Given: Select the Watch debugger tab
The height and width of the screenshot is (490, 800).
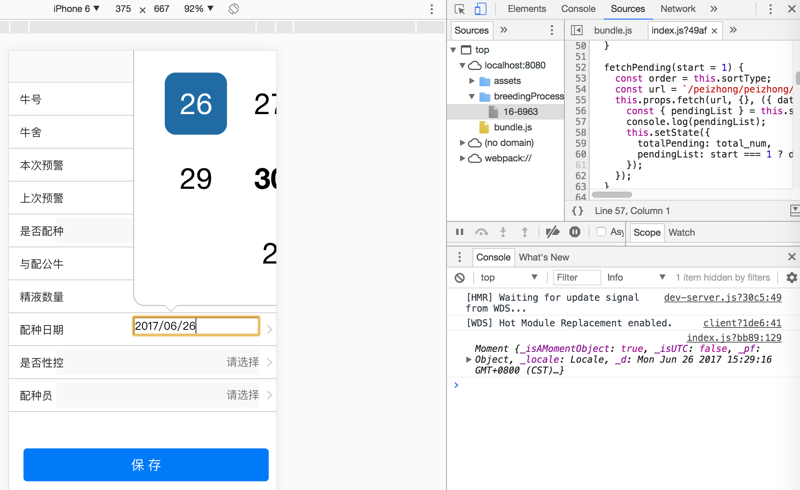Looking at the screenshot, I should pyautogui.click(x=681, y=232).
